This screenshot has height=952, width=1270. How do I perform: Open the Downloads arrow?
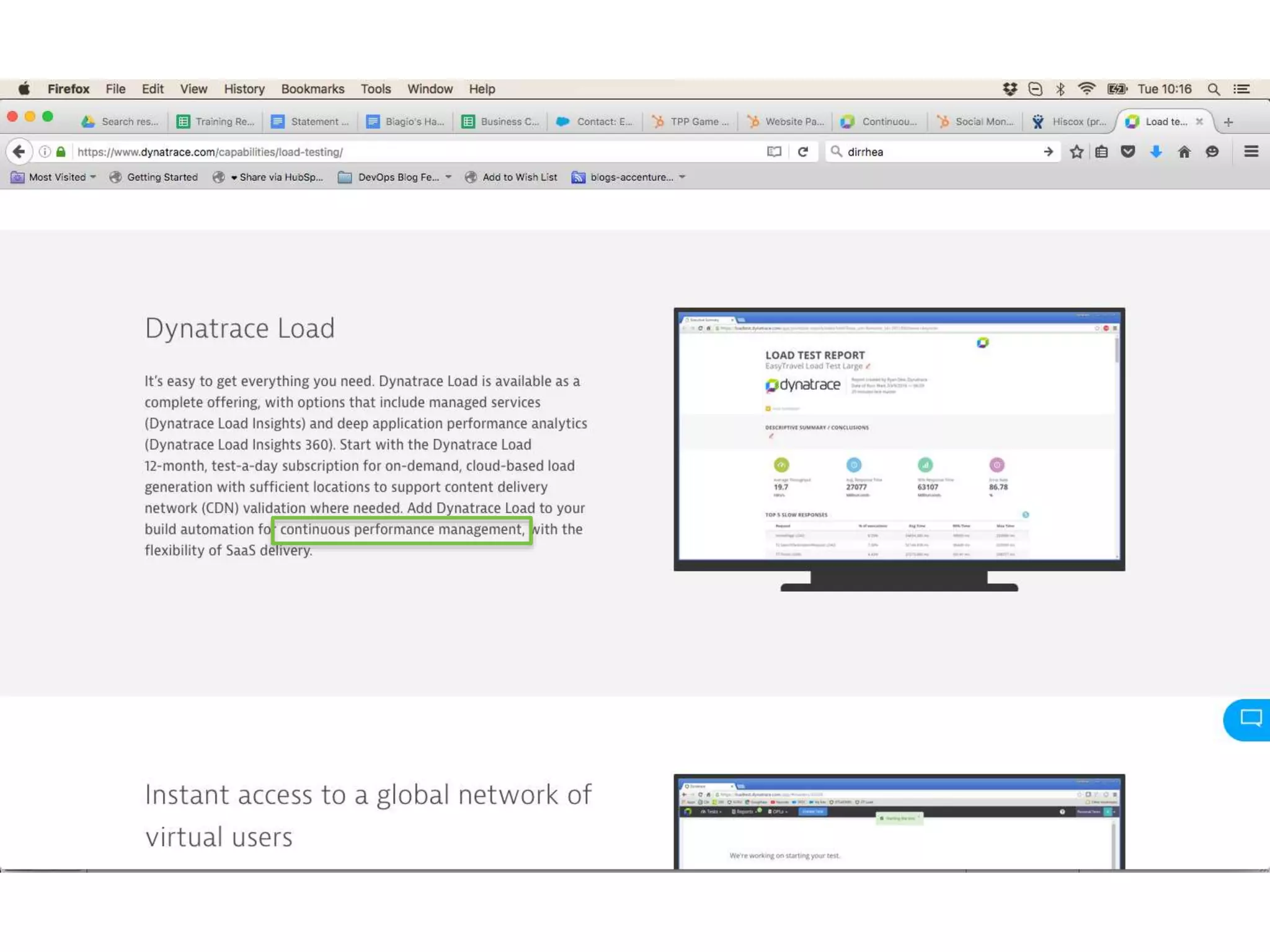(x=1156, y=151)
